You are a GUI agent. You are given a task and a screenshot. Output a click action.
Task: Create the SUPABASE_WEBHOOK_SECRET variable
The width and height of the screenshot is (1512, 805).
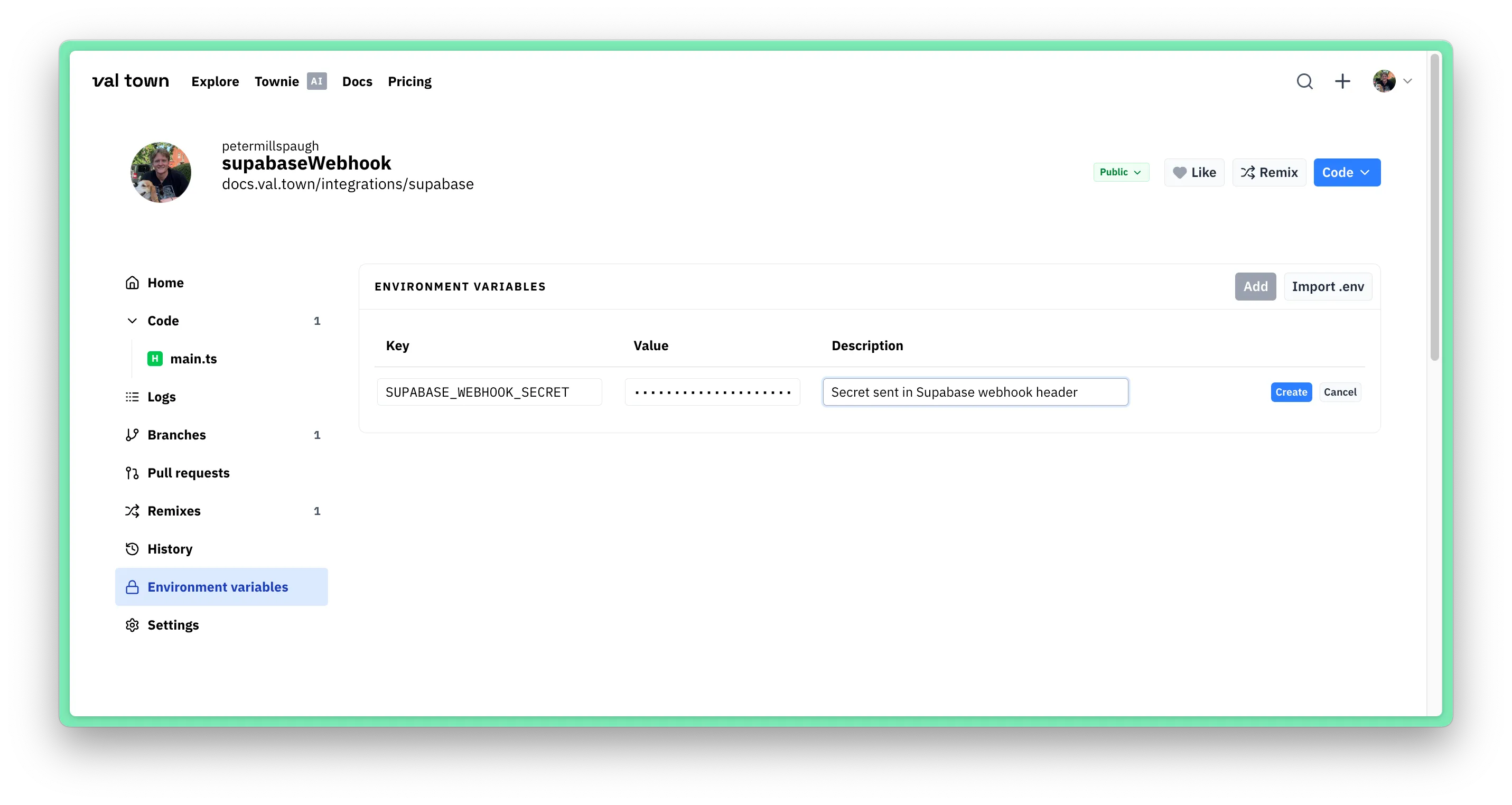1290,392
